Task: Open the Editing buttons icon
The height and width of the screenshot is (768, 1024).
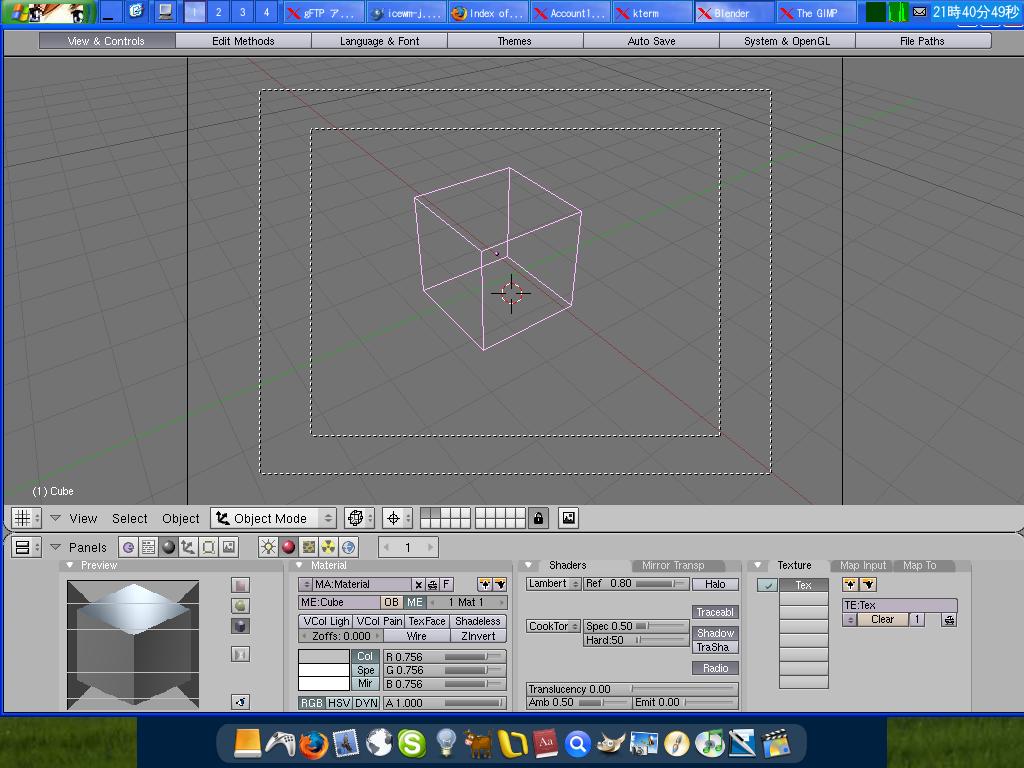Action: pyautogui.click(x=206, y=547)
